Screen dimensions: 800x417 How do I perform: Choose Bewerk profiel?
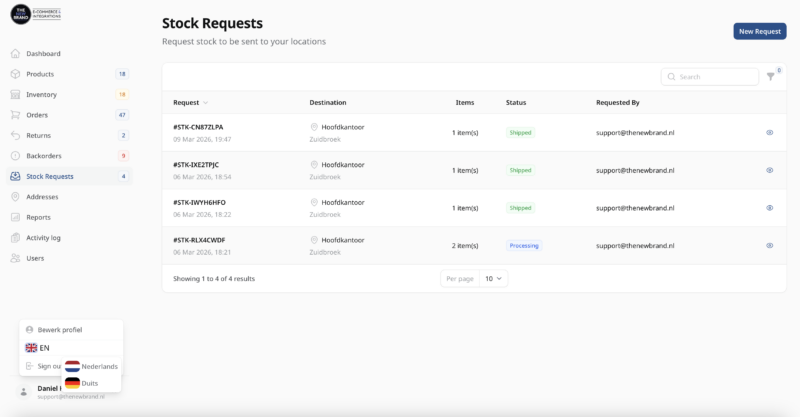60,330
